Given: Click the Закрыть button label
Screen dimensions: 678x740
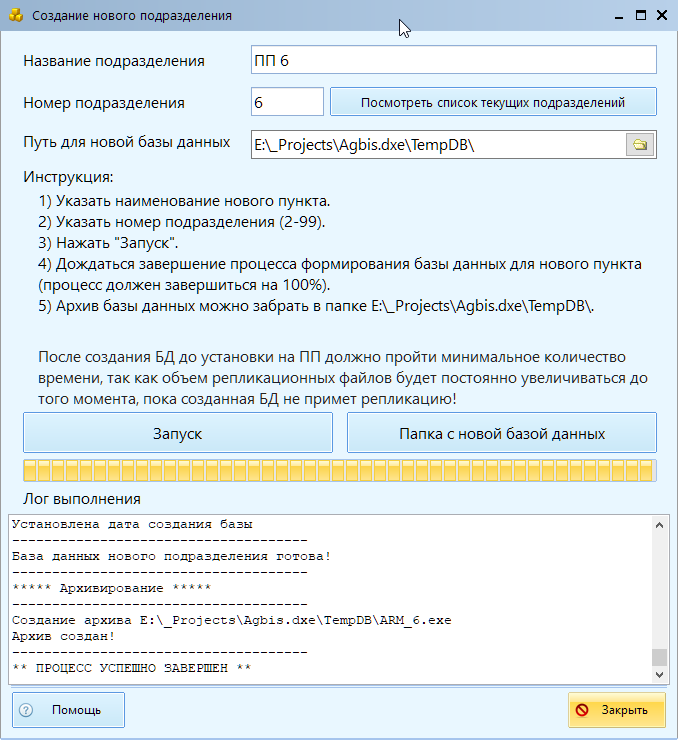Looking at the screenshot, I should point(624,710).
